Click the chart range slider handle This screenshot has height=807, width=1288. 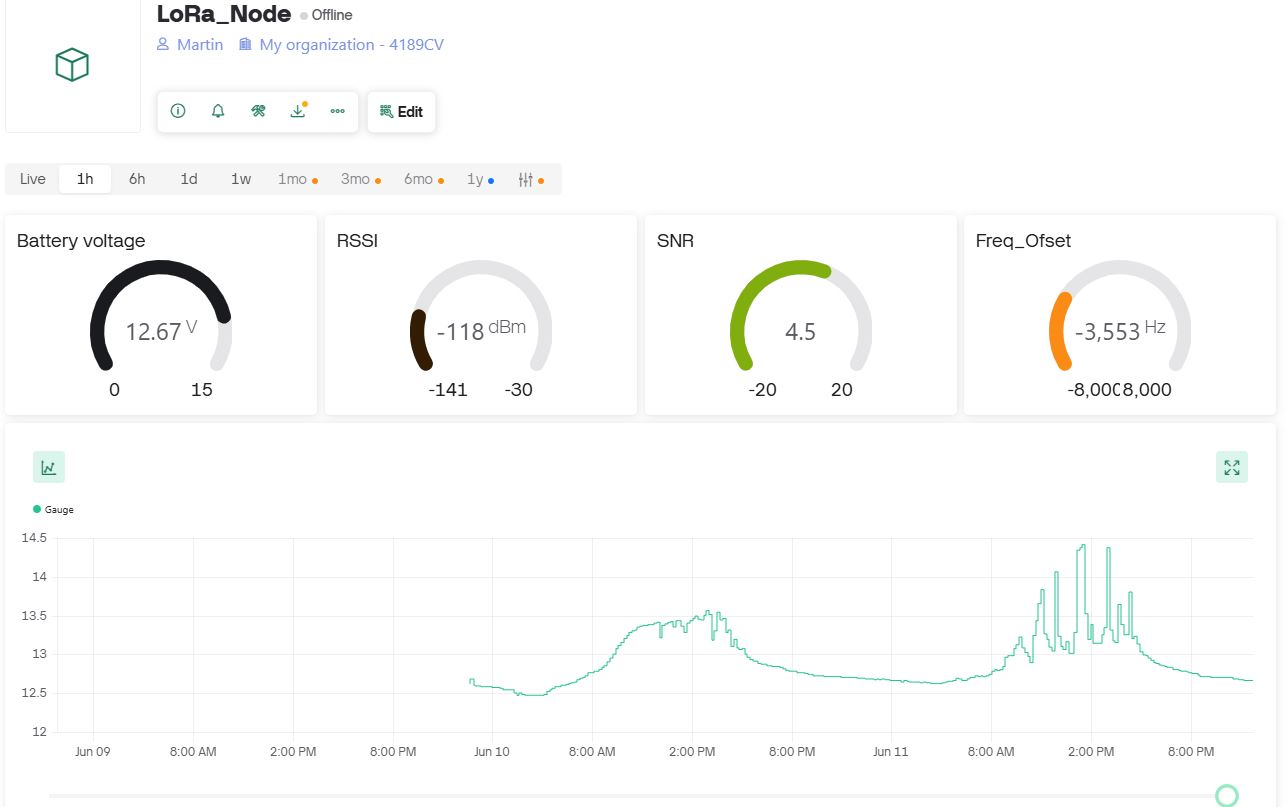[1227, 795]
